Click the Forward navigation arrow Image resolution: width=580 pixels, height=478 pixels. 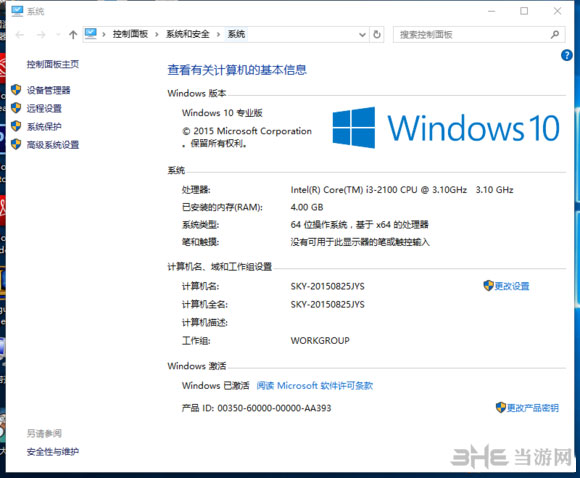pos(41,35)
